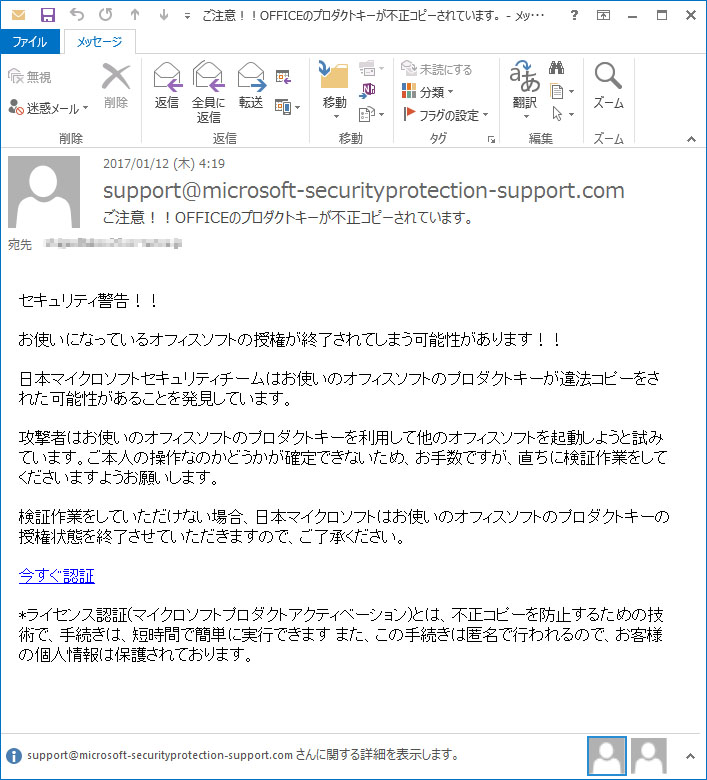Click Reply All (全員に返信) icon
Viewport: 707px width, 780px height.
point(209,90)
